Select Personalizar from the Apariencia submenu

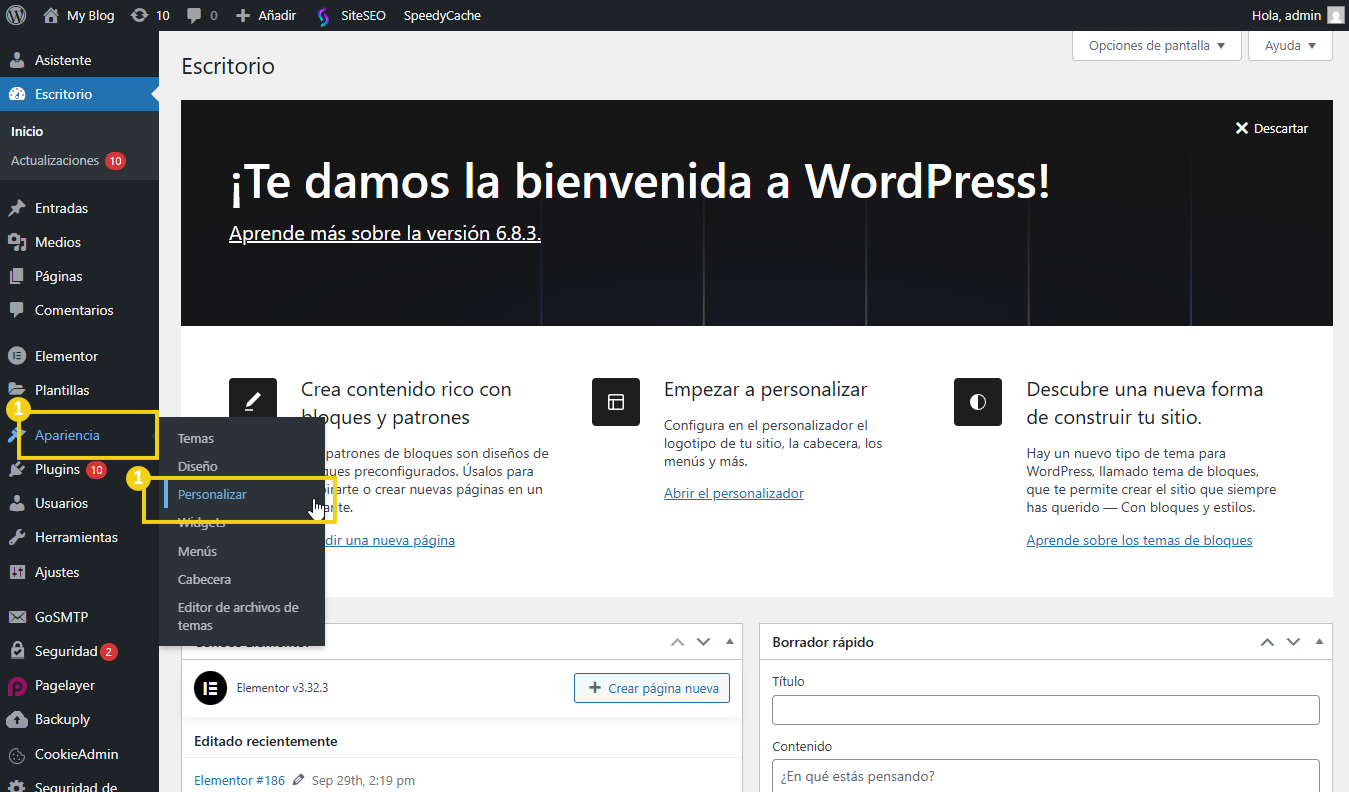click(x=210, y=494)
